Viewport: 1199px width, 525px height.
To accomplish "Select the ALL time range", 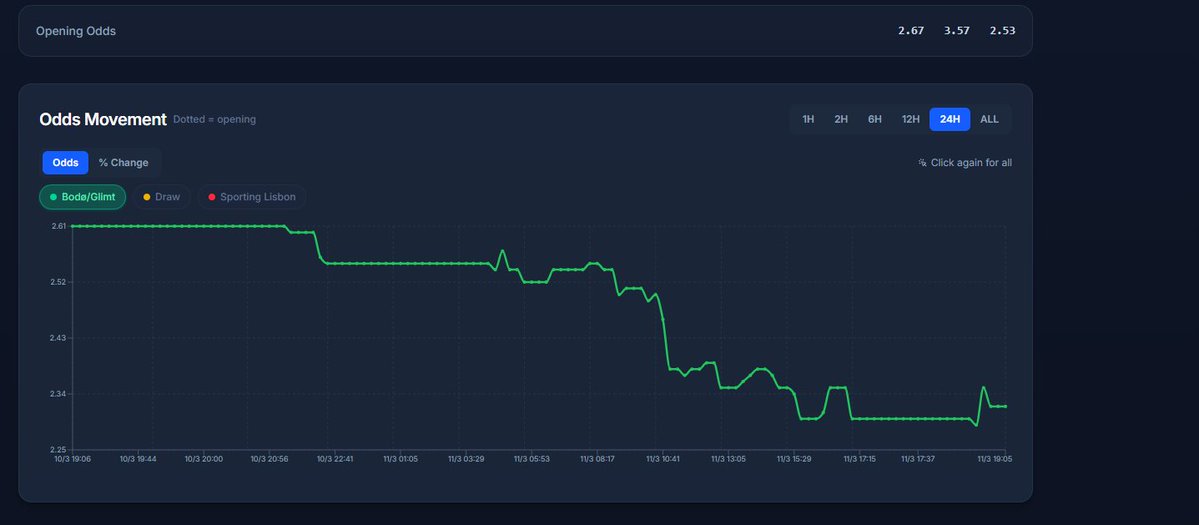I will [x=989, y=119].
